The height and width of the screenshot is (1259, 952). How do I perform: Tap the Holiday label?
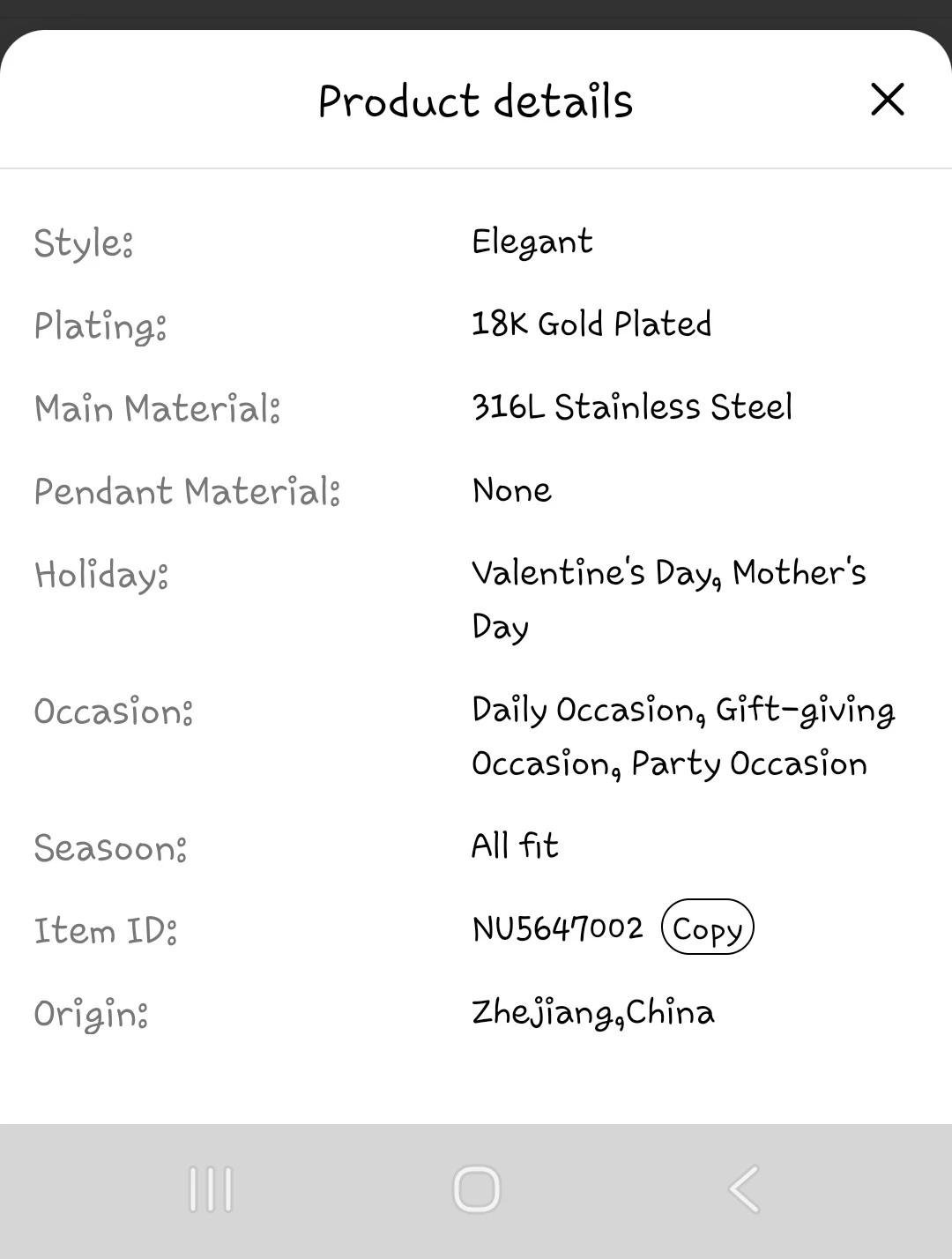click(x=101, y=575)
